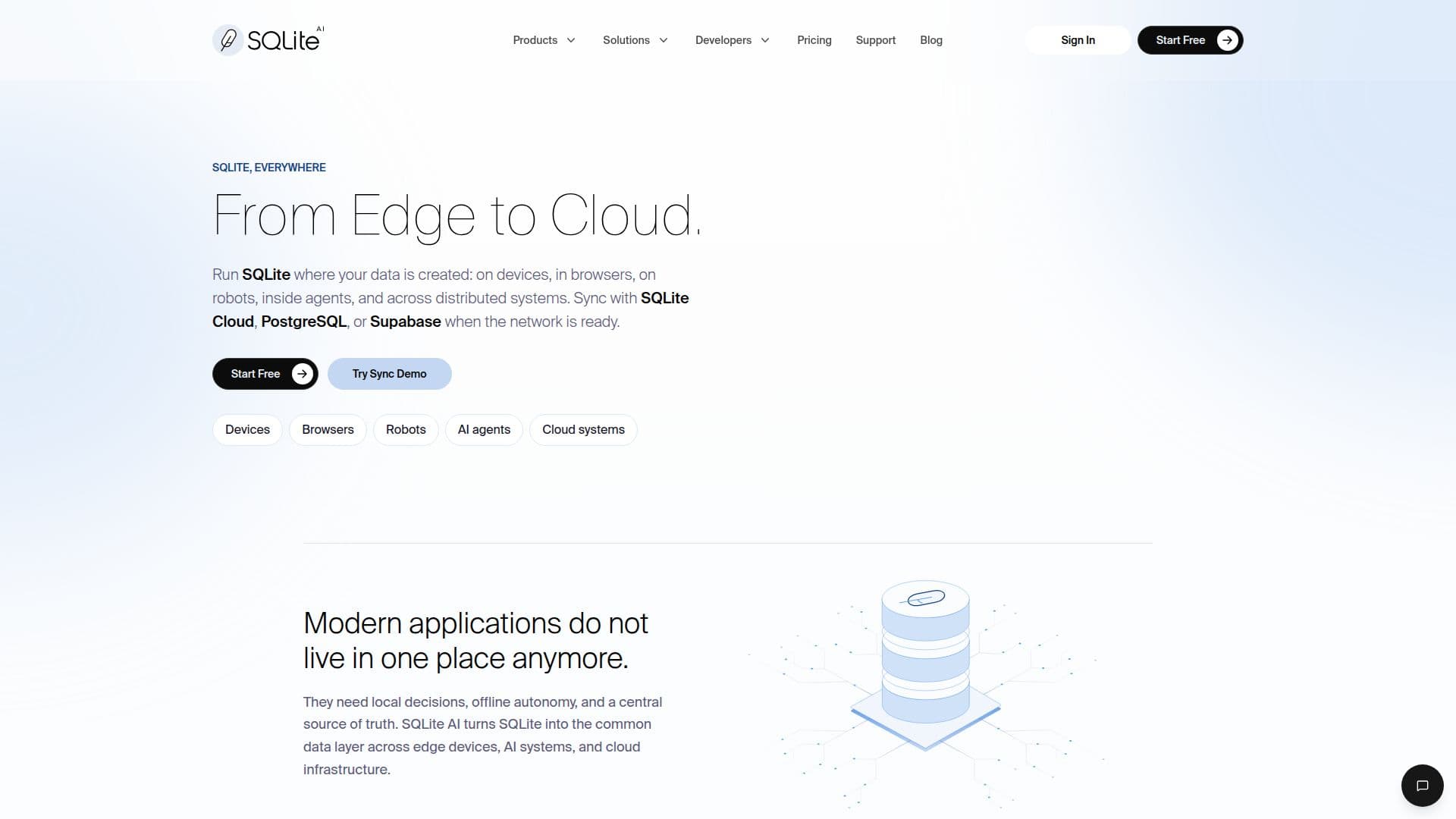Select the Robots pill

click(406, 430)
